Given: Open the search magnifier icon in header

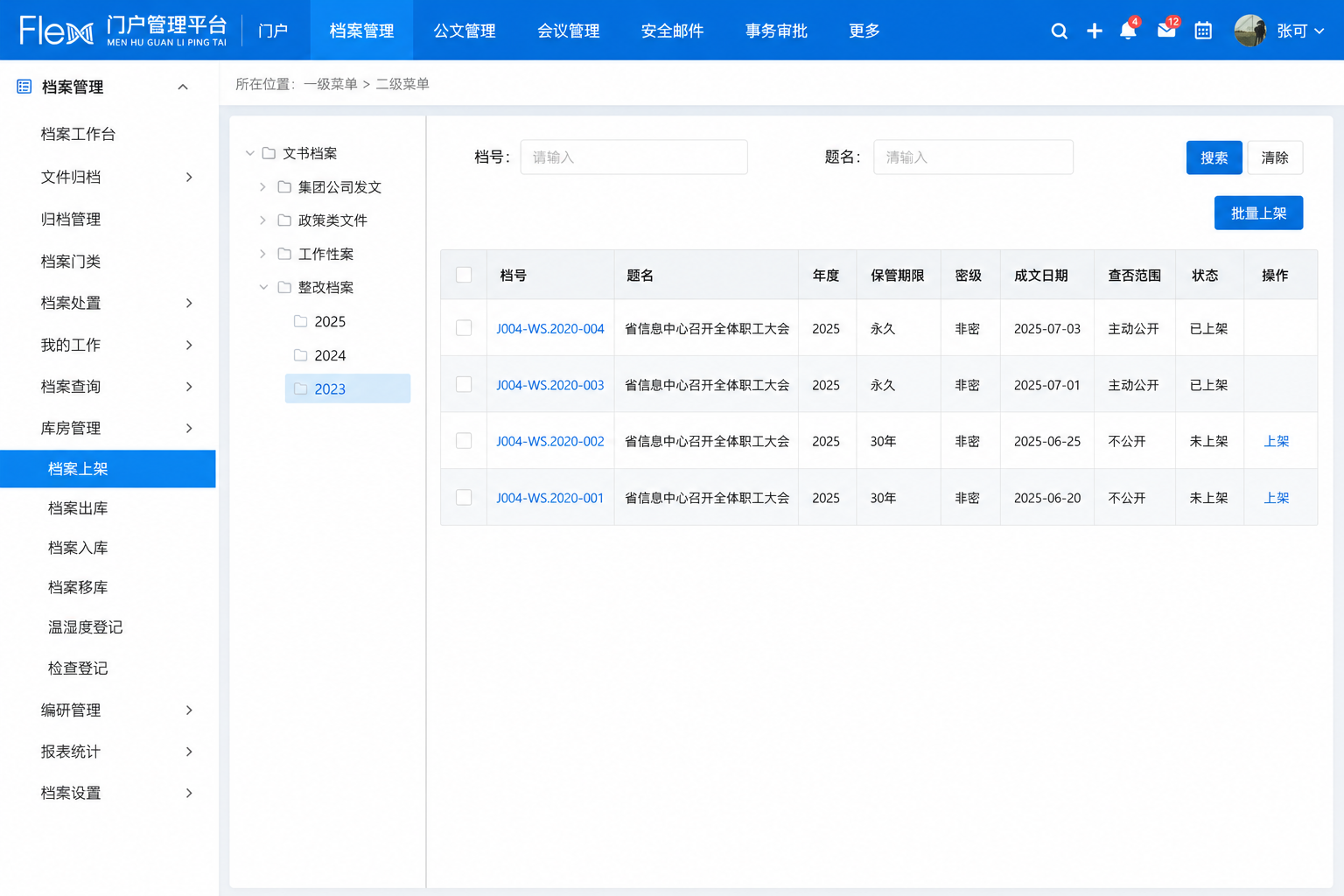Looking at the screenshot, I should (1059, 31).
